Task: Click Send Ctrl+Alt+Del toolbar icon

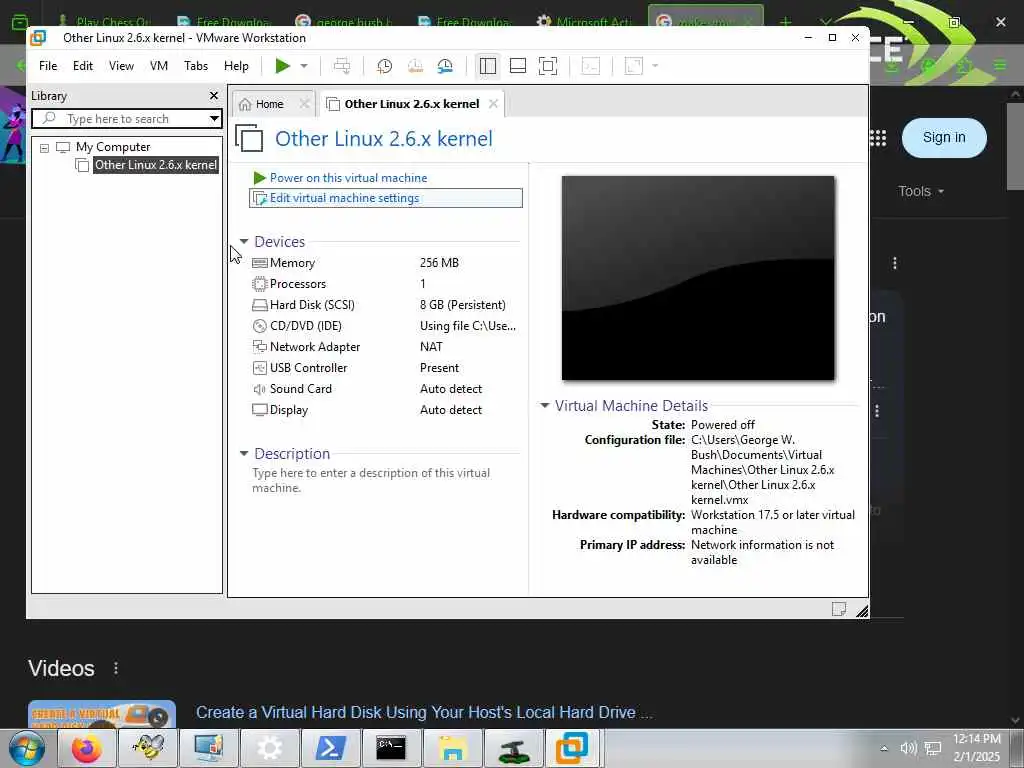Action: 342,66
